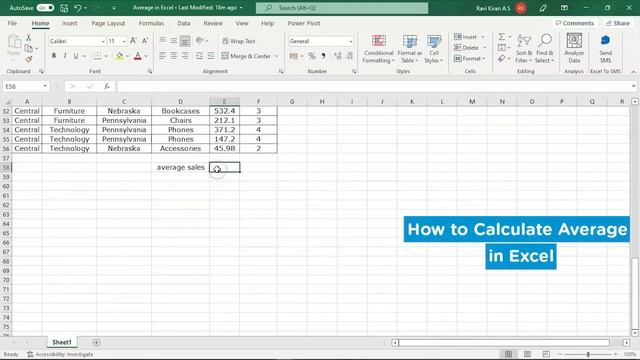This screenshot has height=360, width=640.
Task: Click the Comma Style icon
Action: tap(323, 56)
